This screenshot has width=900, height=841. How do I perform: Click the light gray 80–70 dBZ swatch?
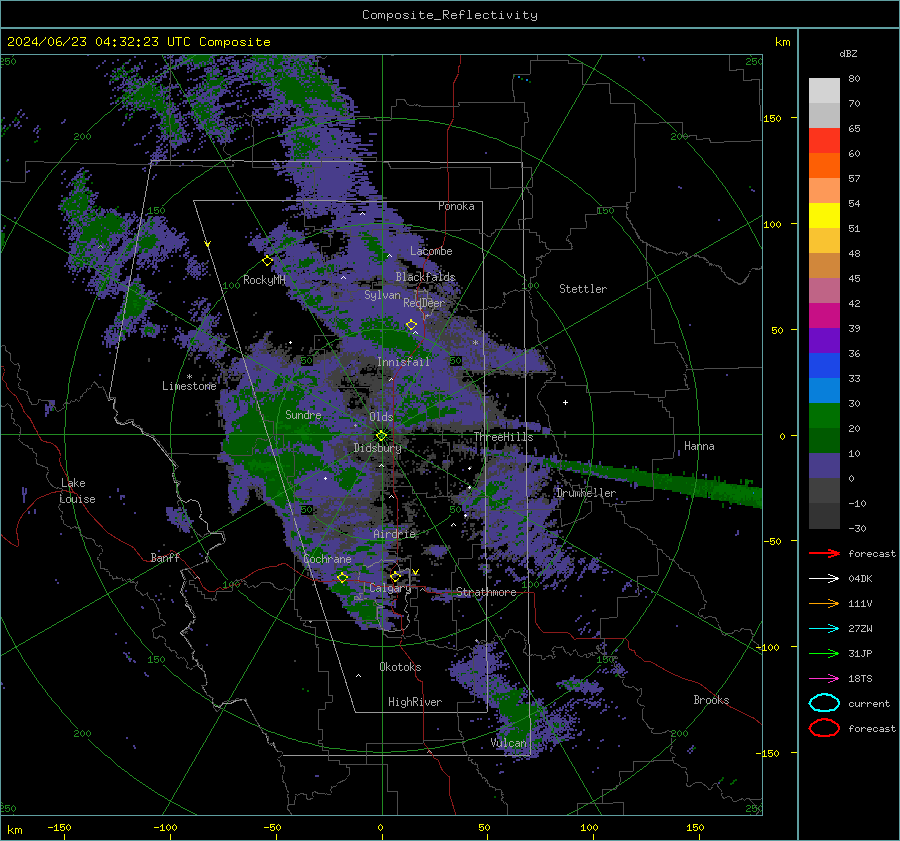point(824,90)
